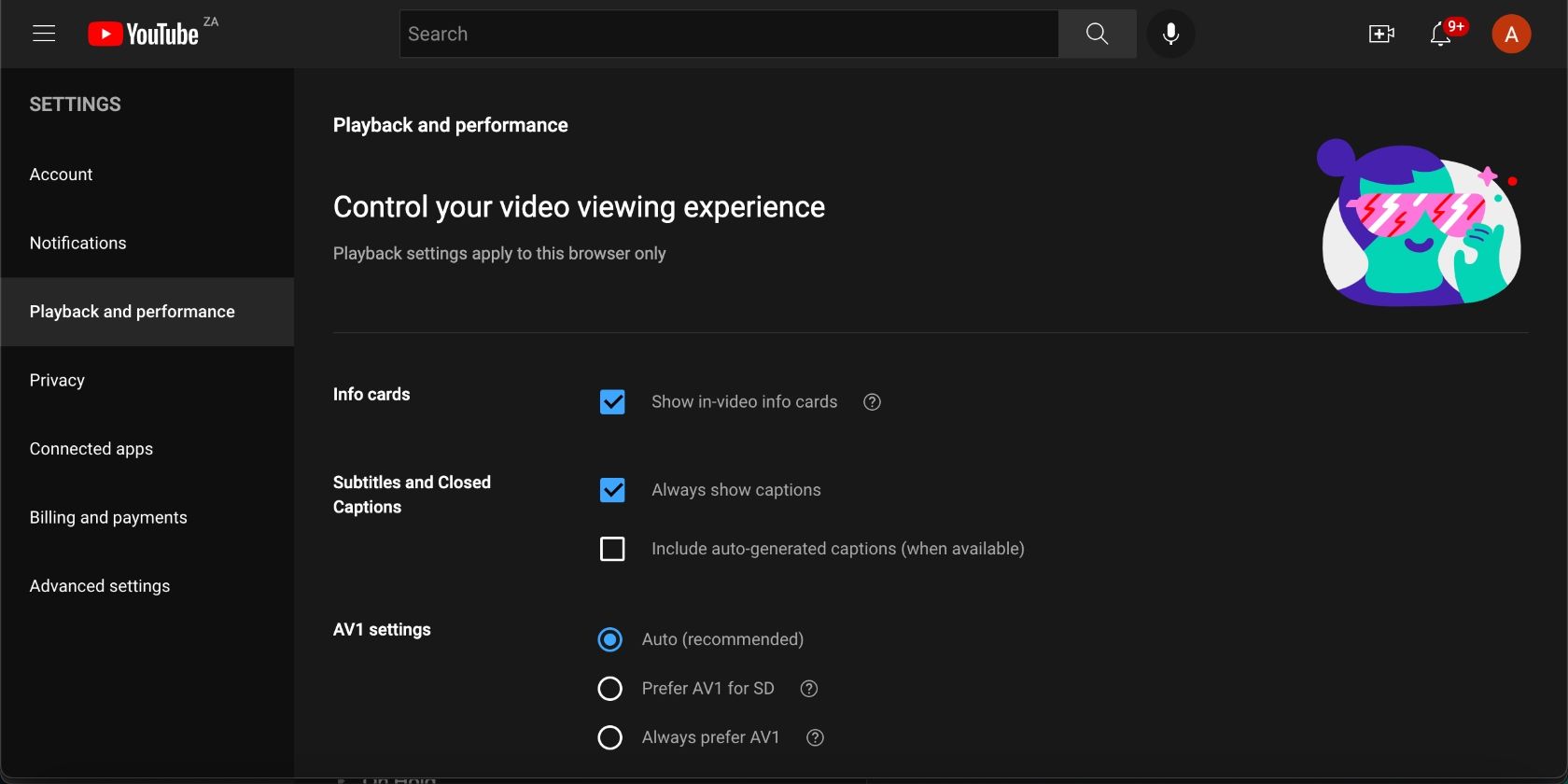Open notifications bell
This screenshot has width=1568, height=784.
(x=1441, y=35)
